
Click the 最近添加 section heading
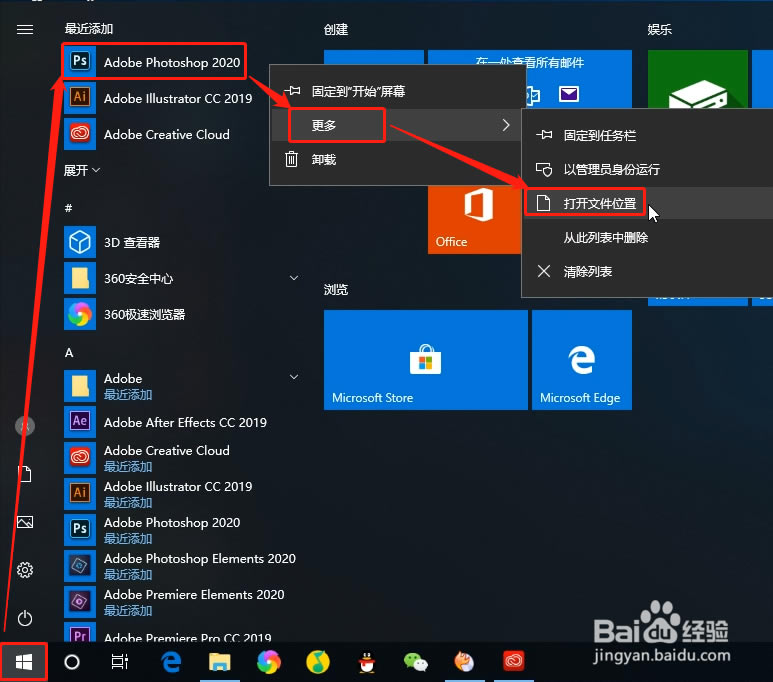click(x=89, y=29)
